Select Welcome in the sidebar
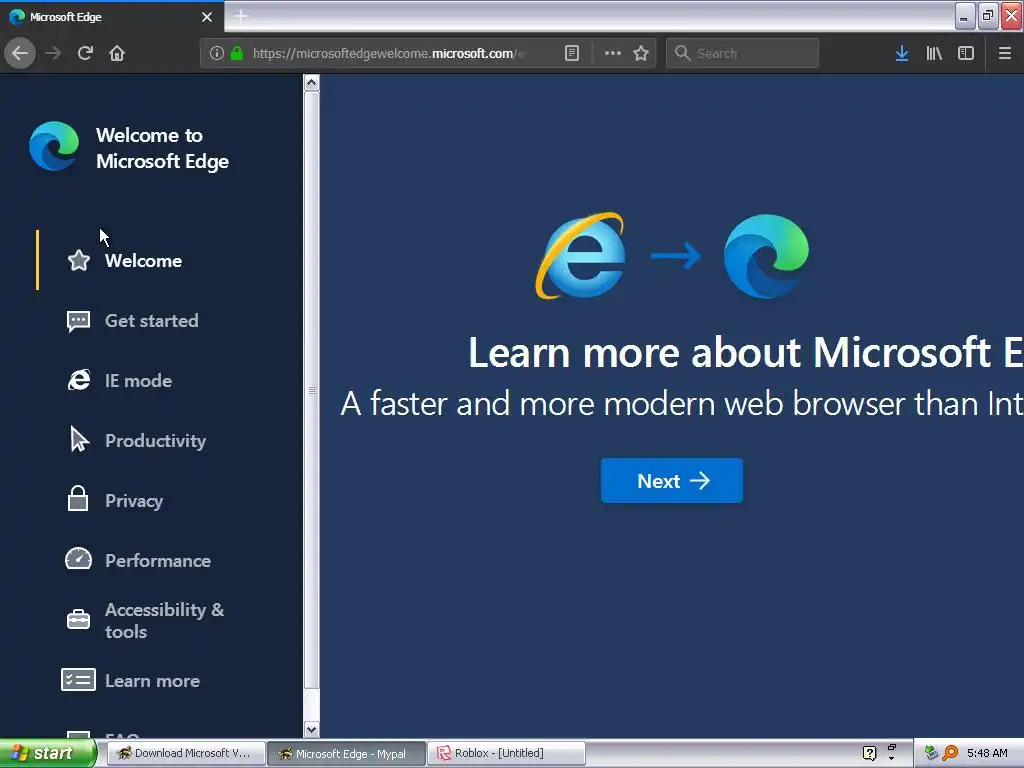1024x768 pixels. 143,261
